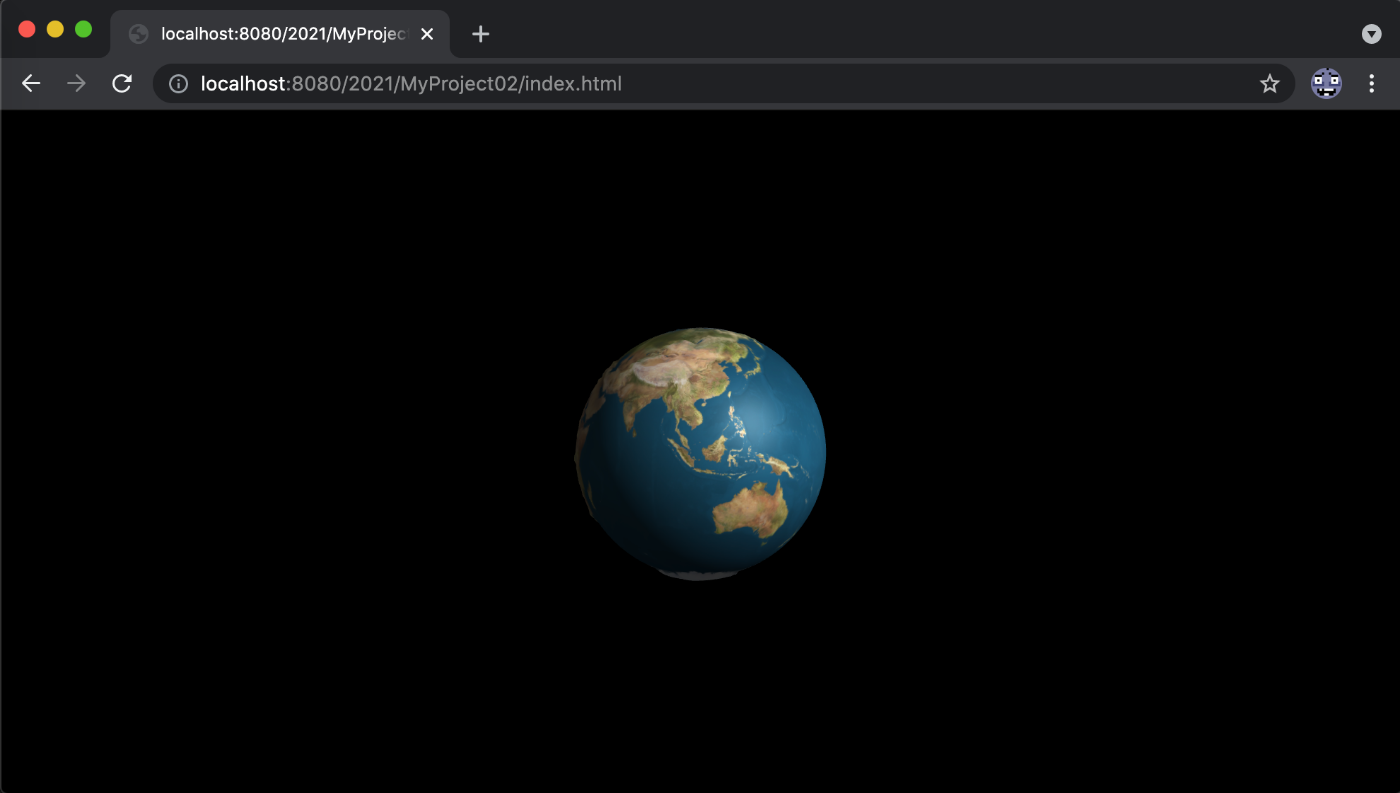Click the back navigation arrow
Screen dimensions: 1400x793
(x=30, y=83)
